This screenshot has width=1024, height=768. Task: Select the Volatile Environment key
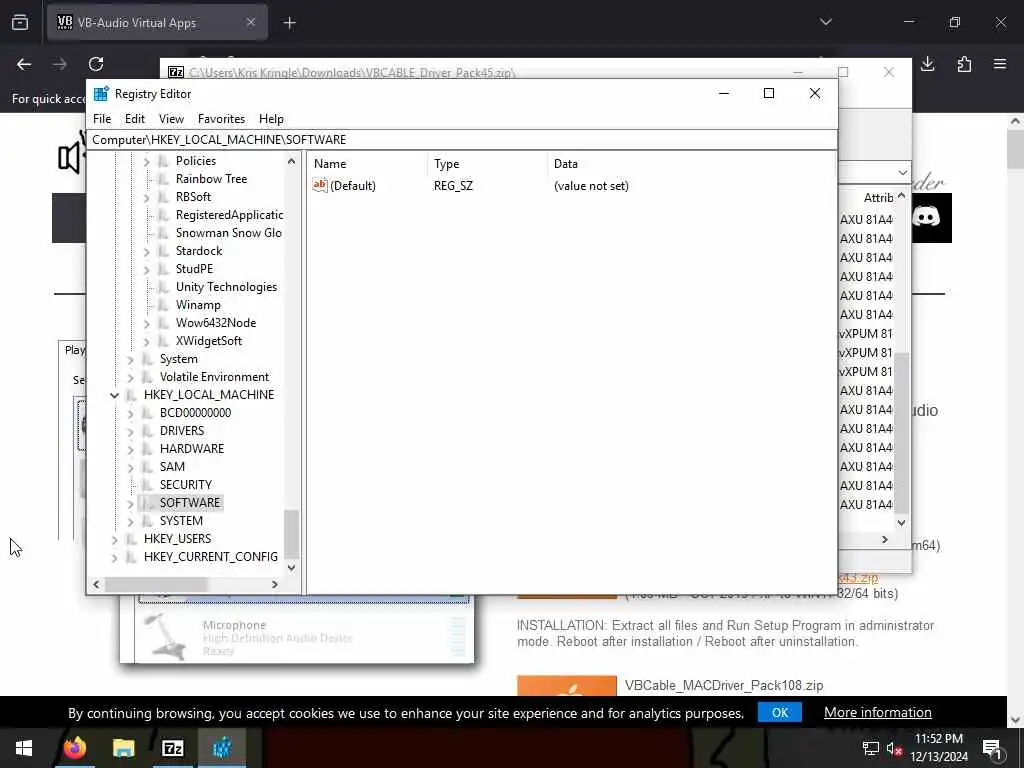214,377
